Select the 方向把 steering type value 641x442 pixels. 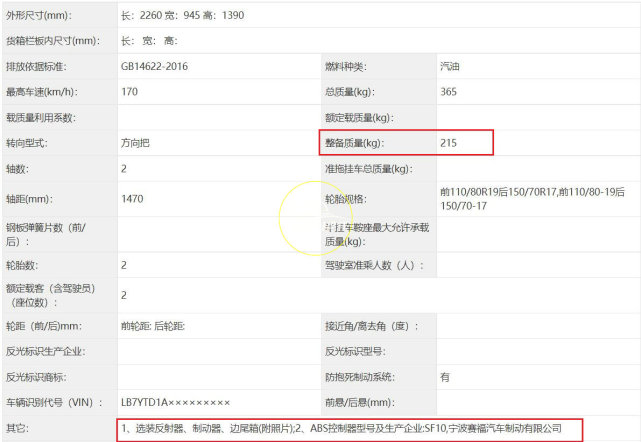(135, 143)
